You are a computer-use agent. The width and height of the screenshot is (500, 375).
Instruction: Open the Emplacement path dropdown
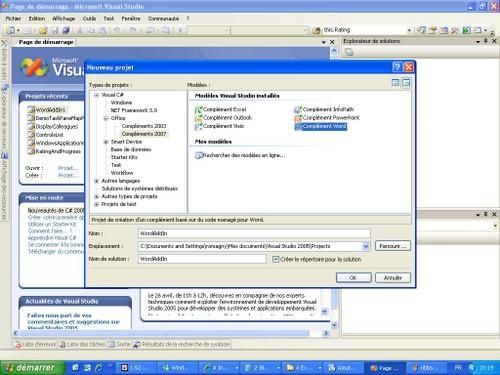(x=366, y=246)
